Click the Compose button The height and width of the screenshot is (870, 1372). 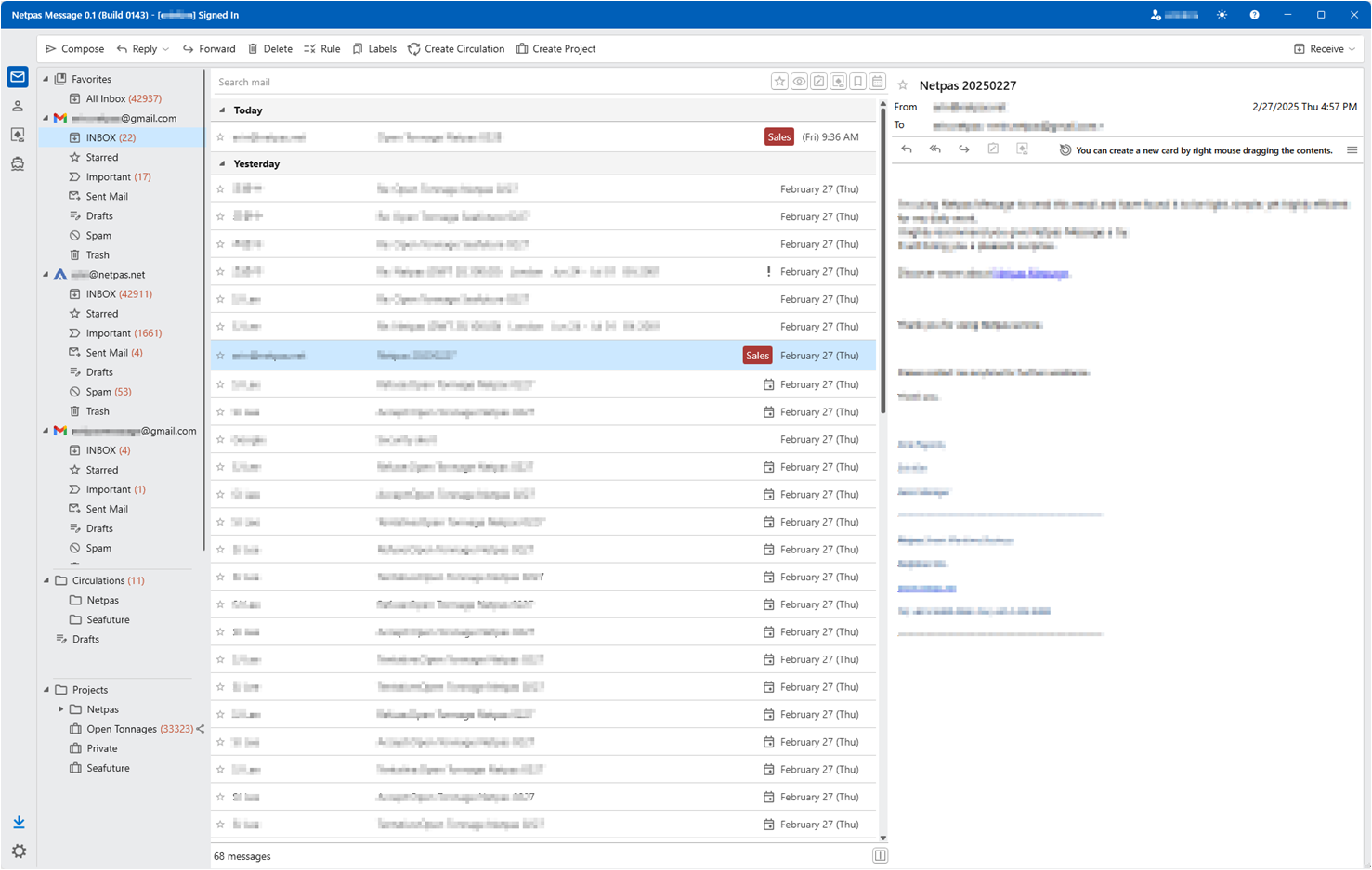pos(74,49)
